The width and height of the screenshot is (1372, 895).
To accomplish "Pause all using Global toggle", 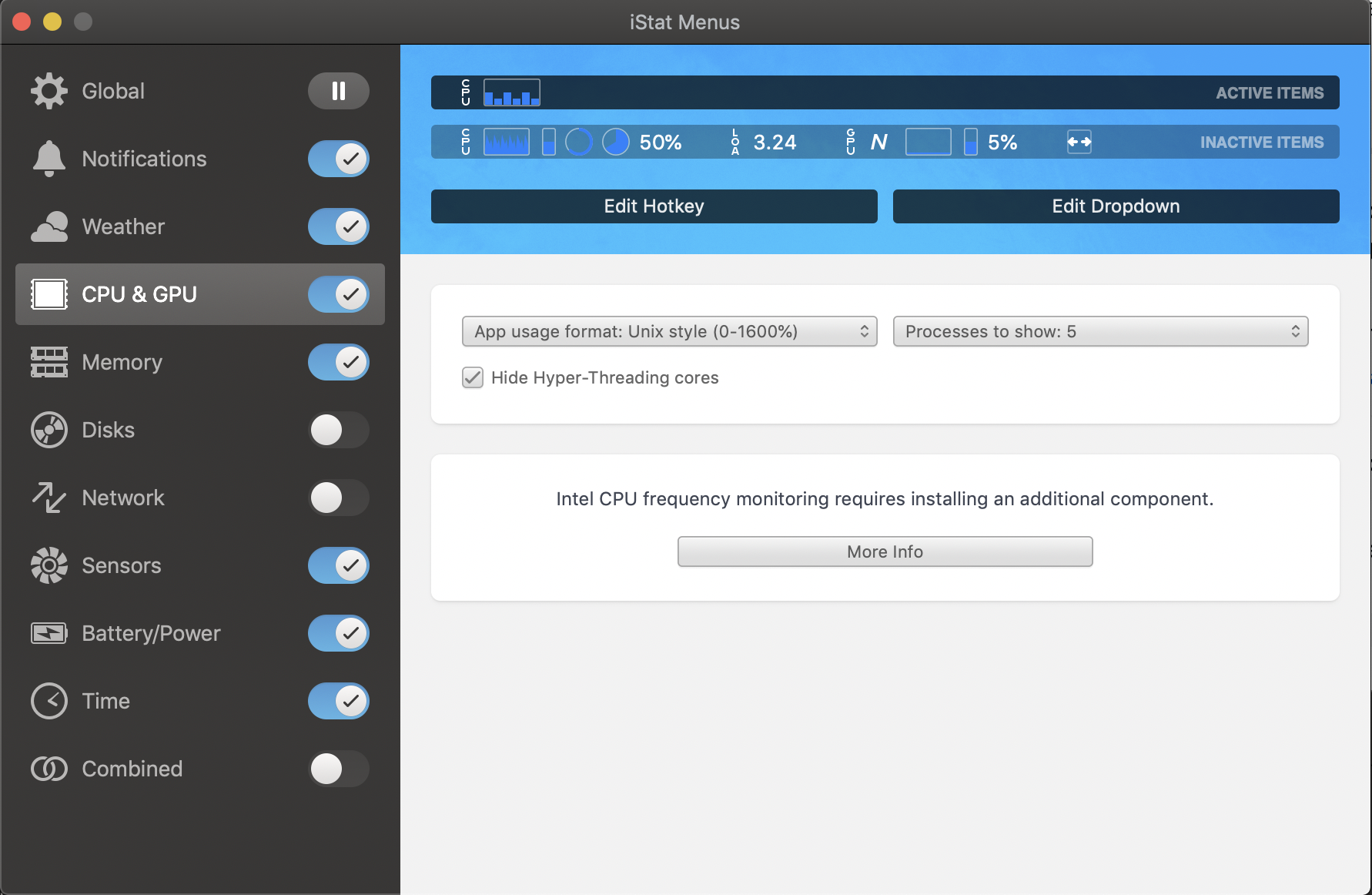I will point(339,91).
